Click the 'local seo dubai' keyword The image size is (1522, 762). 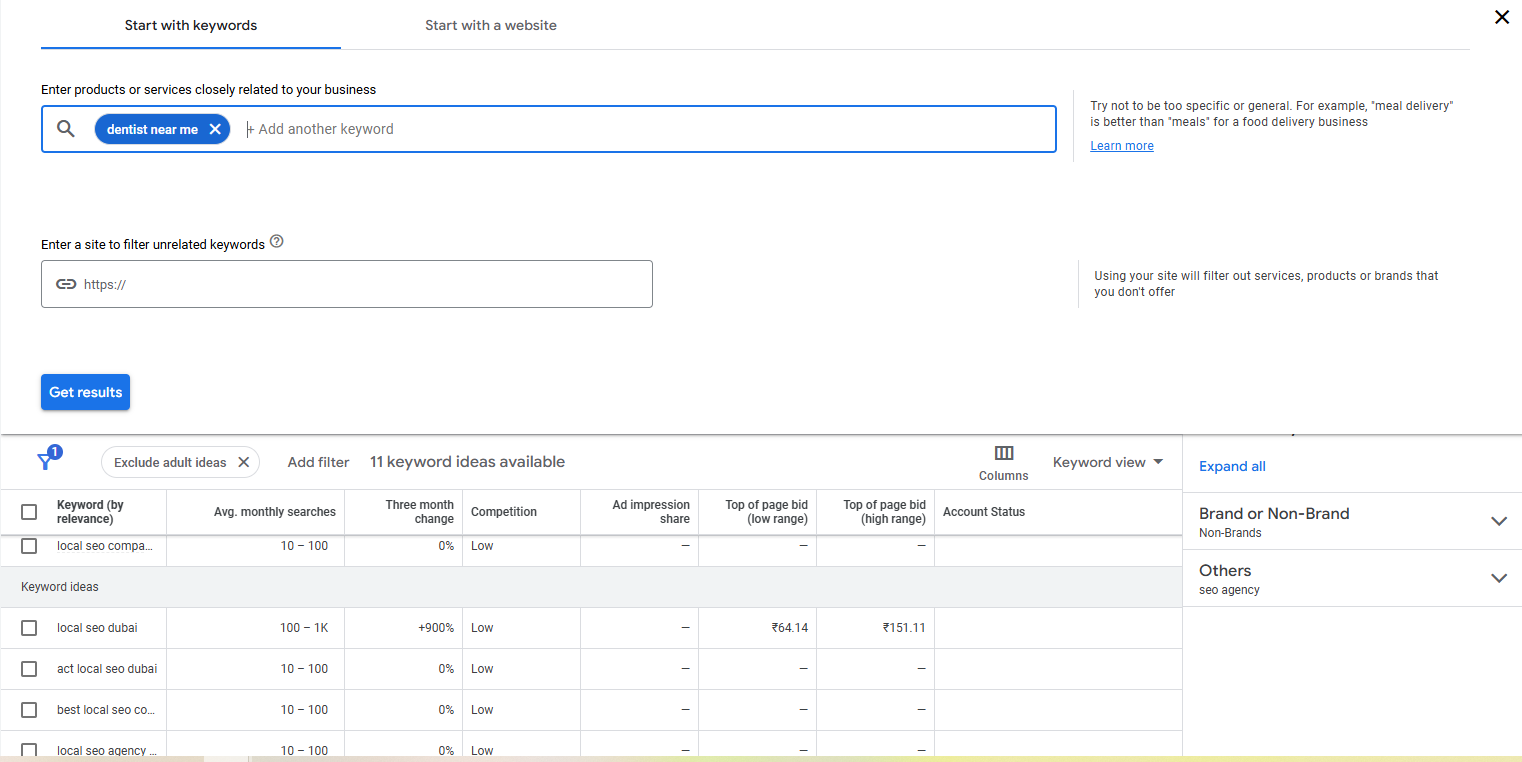[97, 628]
